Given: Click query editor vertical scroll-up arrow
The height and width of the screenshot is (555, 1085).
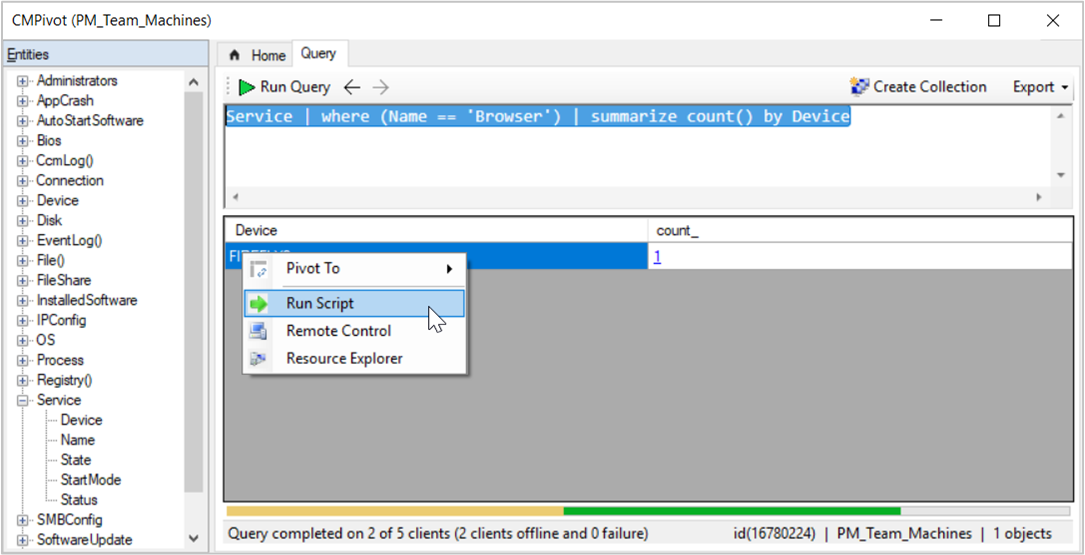Looking at the screenshot, I should coord(1061,116).
